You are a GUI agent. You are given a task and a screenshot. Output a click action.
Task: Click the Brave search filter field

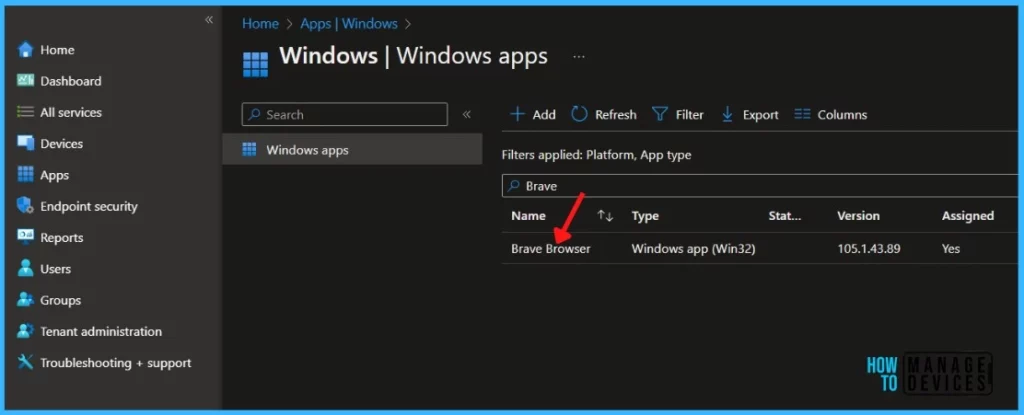(761, 186)
